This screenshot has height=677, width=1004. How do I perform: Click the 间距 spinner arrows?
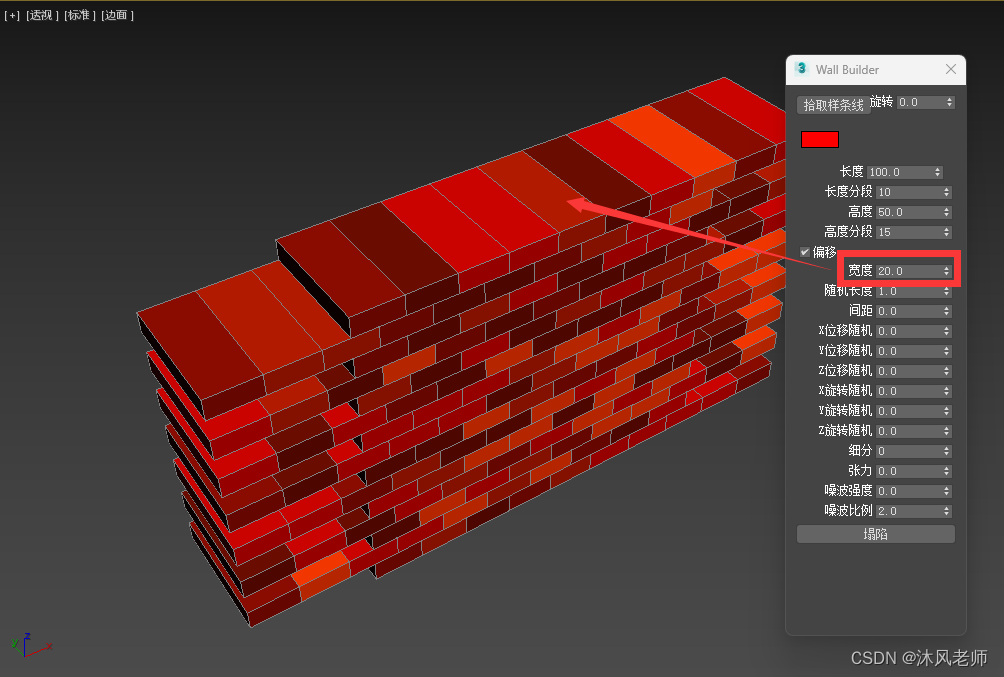(x=946, y=311)
